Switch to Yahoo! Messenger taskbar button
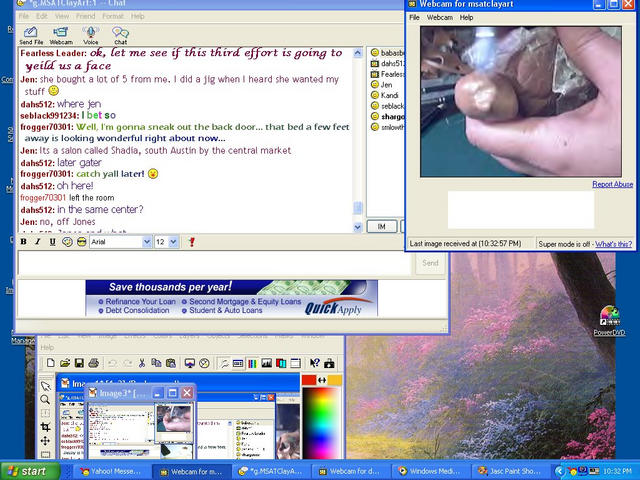 pos(111,471)
